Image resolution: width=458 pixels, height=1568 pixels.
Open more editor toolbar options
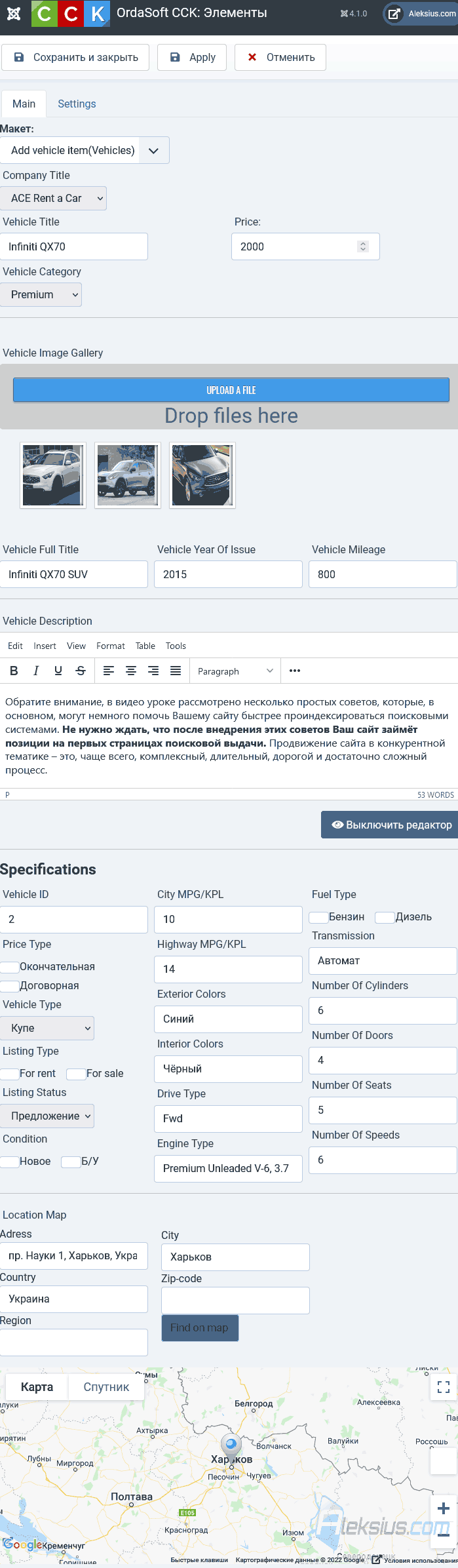295,671
